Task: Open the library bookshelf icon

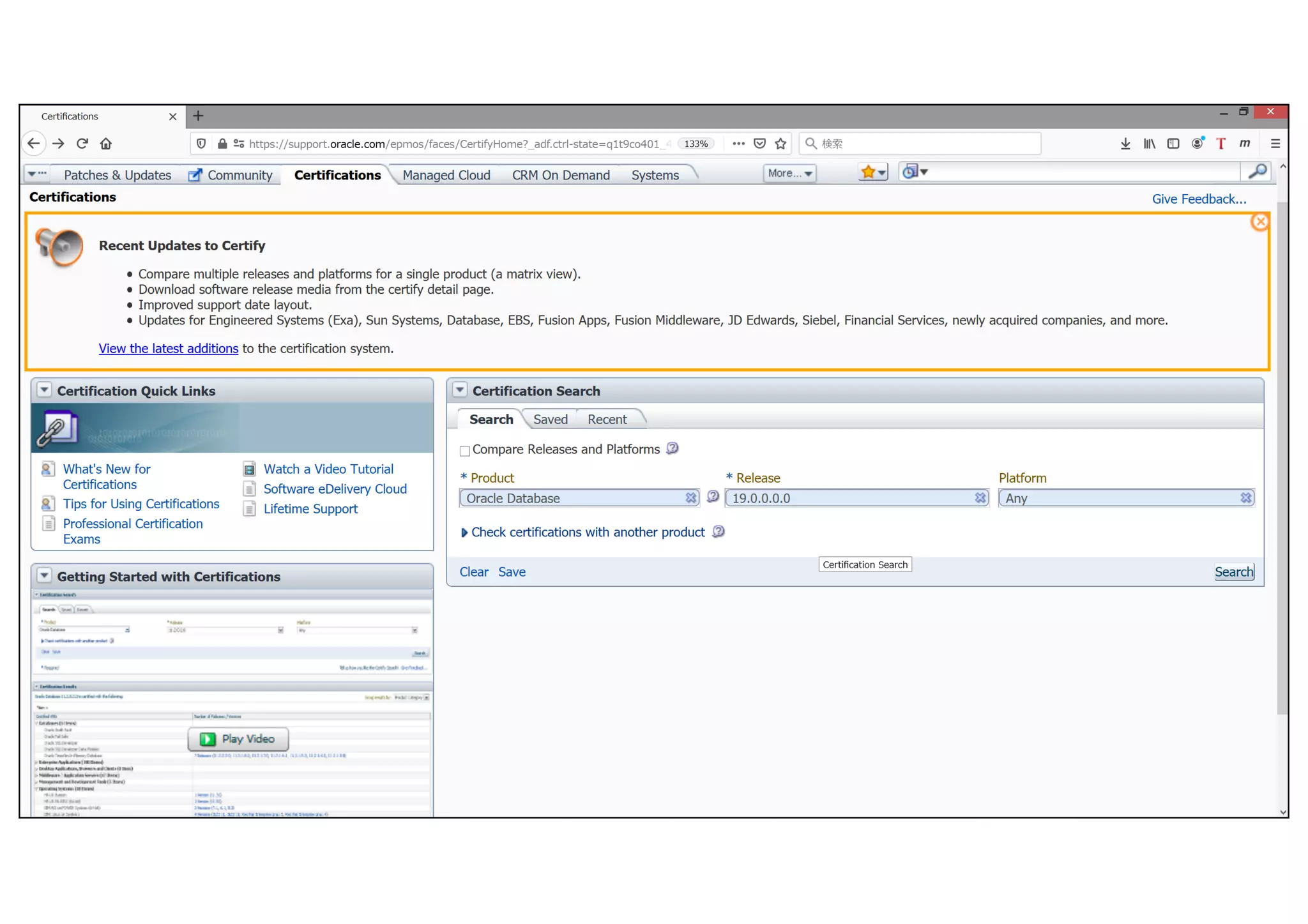Action: (x=1150, y=144)
